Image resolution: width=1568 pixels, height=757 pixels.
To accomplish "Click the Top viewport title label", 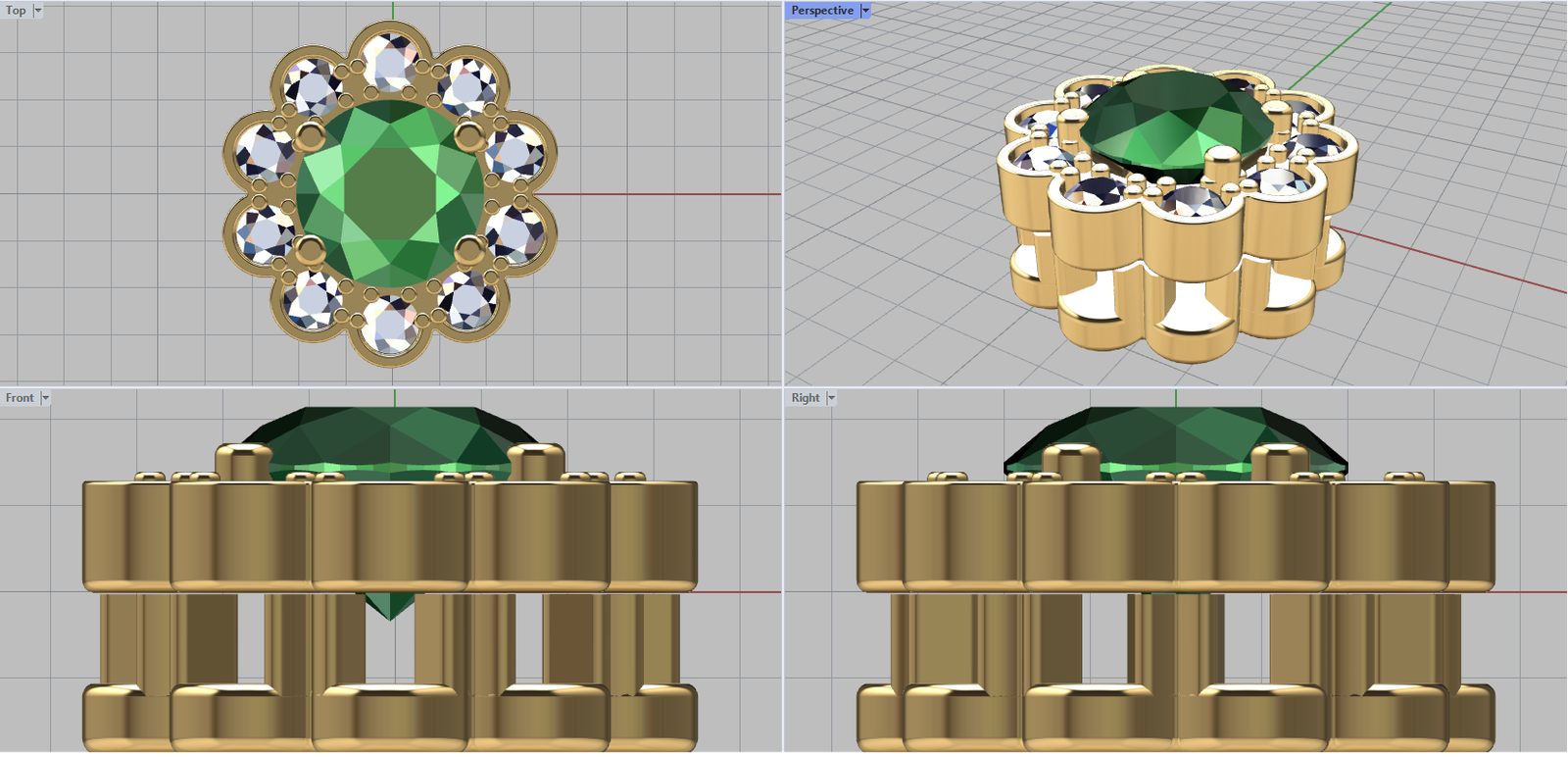I will point(16,11).
